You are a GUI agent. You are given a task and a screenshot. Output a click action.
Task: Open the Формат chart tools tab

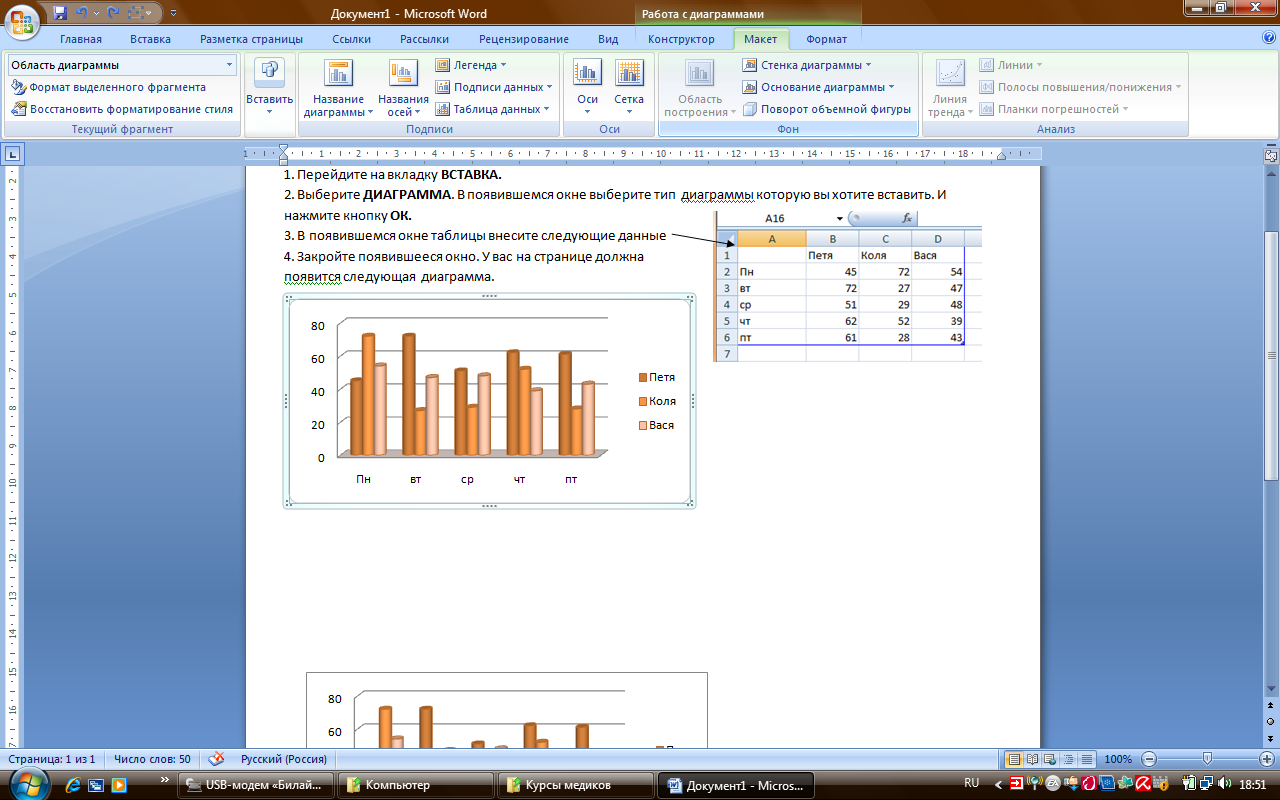(826, 40)
